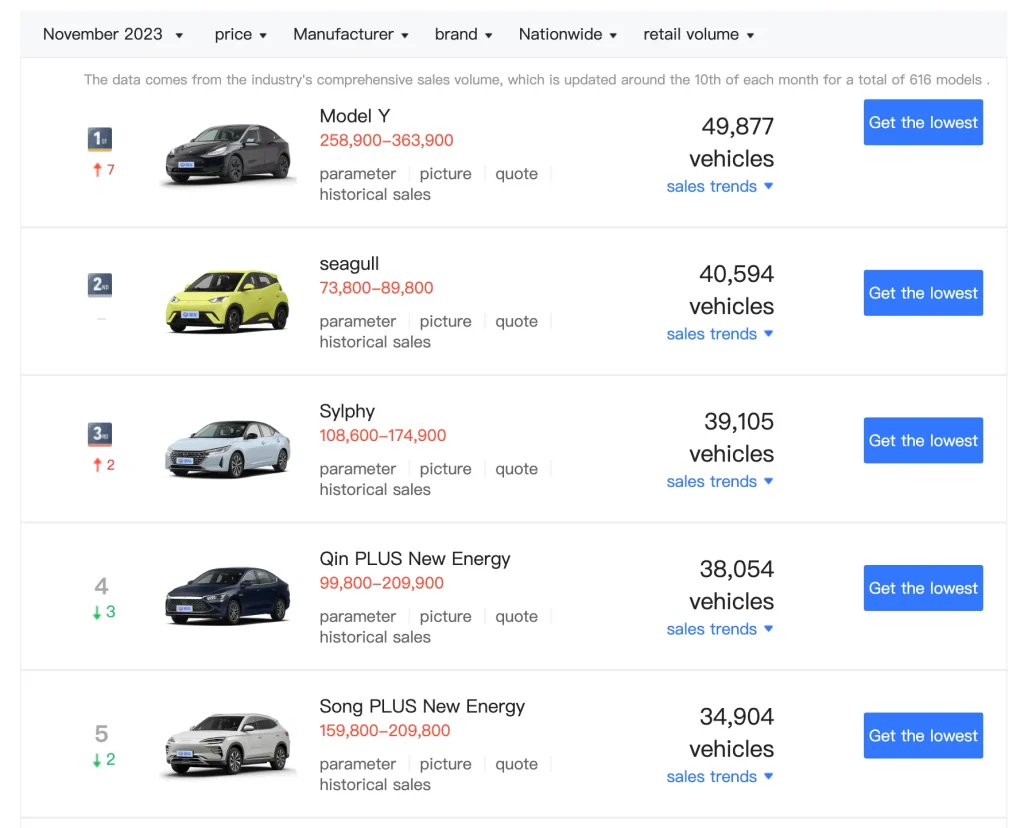The width and height of the screenshot is (1024, 828).
Task: Expand the November 2023 date dropdown
Action: point(113,34)
